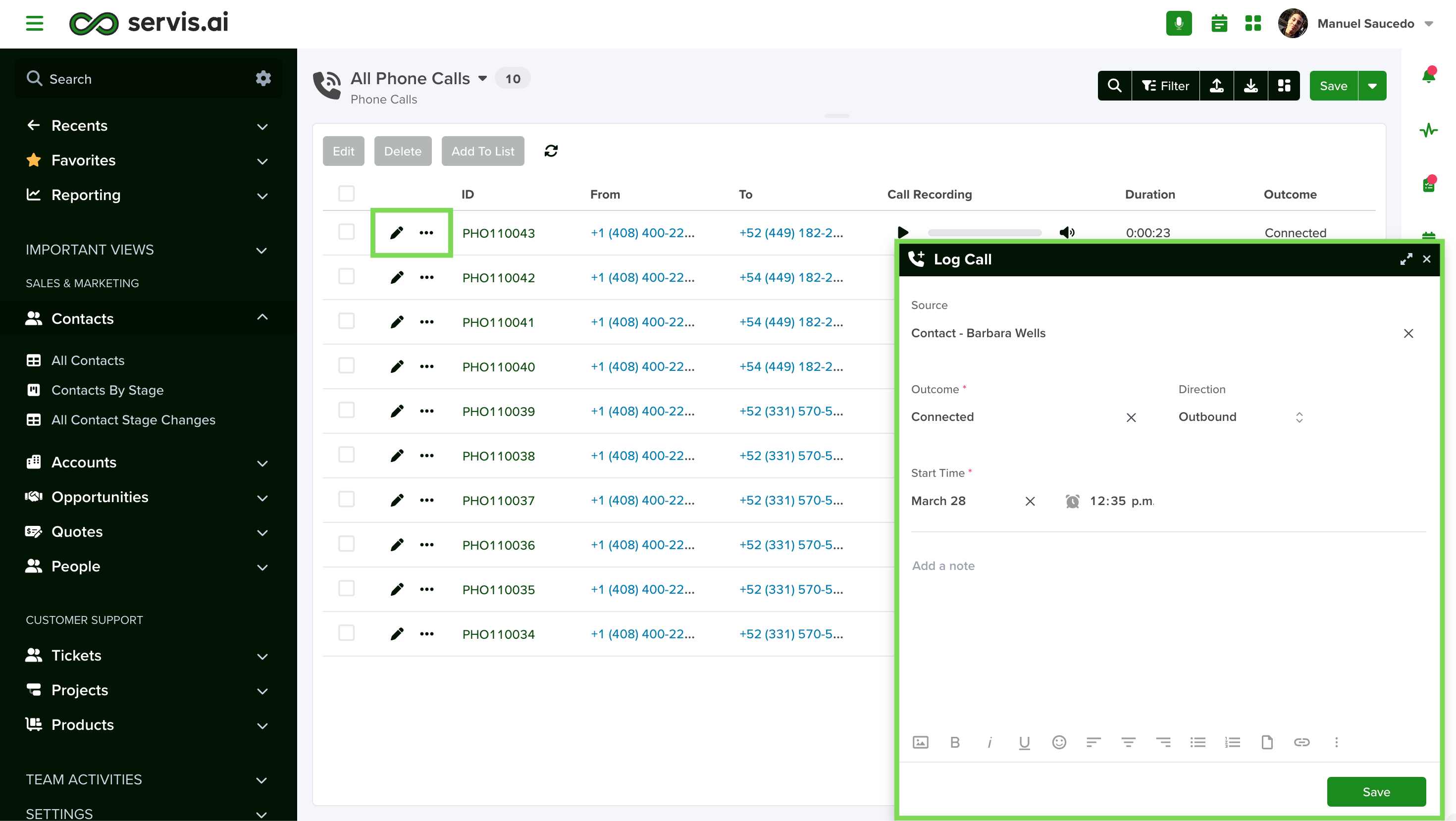The image size is (1456, 821).
Task: Open Tickets section
Action: (x=147, y=656)
